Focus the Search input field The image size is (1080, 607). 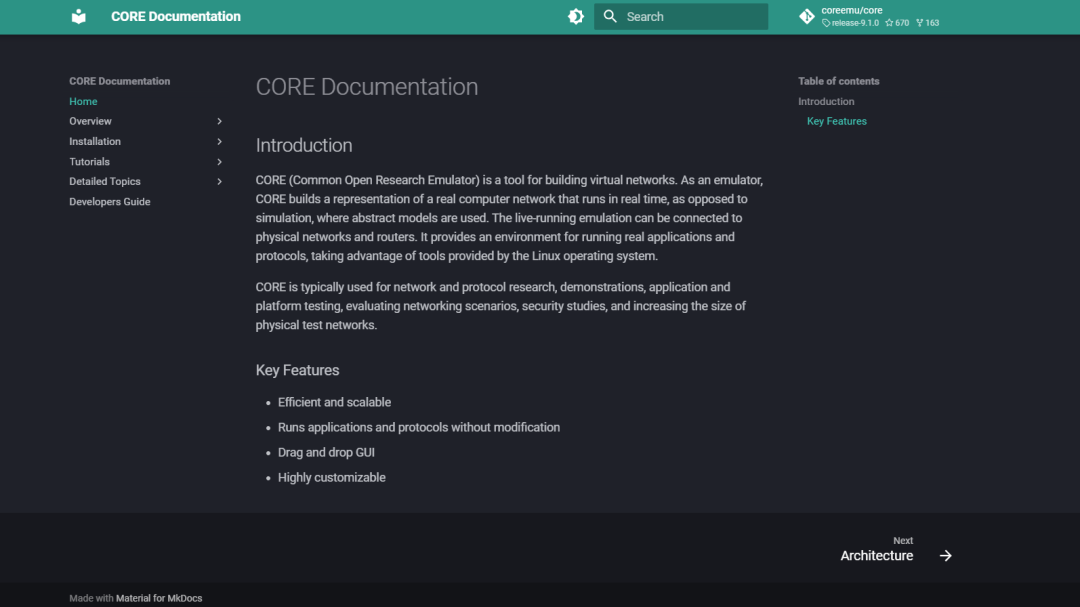tap(681, 17)
